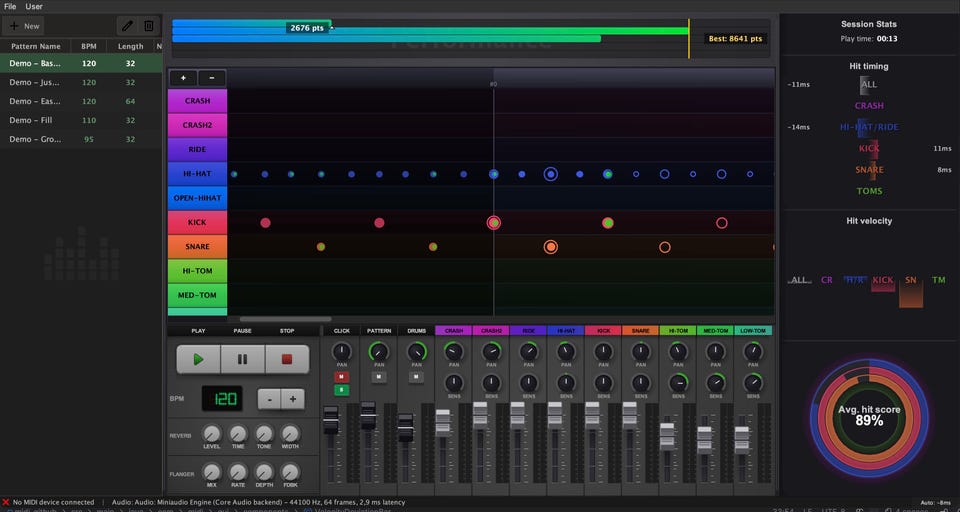The image size is (960, 512).
Task: Hit the red Stop transport button
Action: point(286,359)
